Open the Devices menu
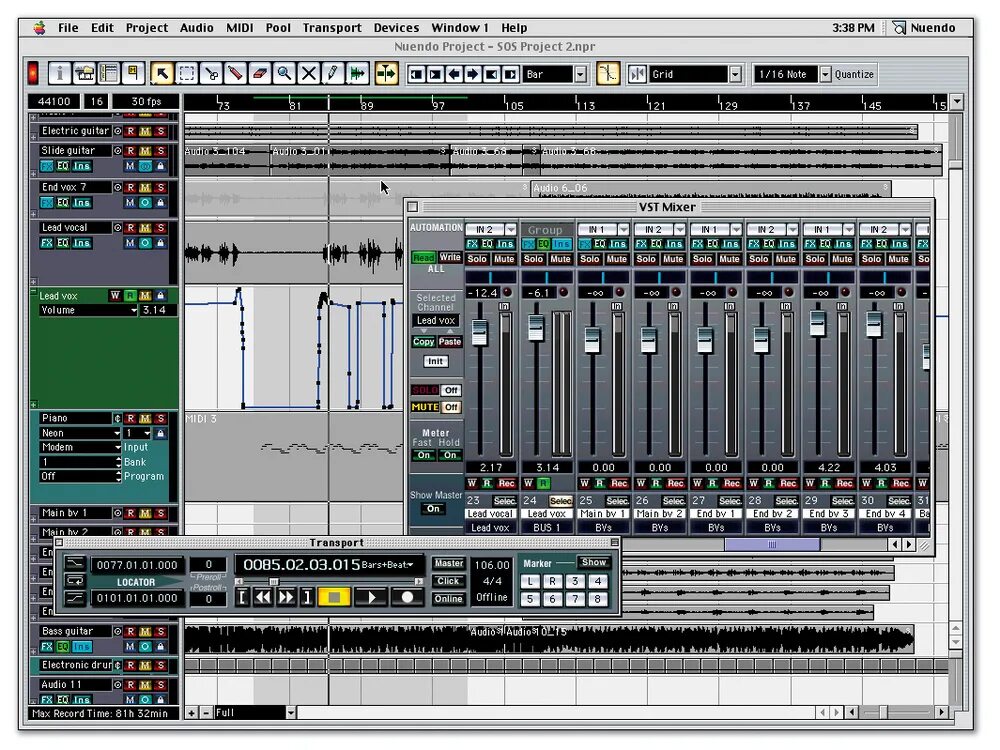The height and width of the screenshot is (750, 1000). [396, 27]
